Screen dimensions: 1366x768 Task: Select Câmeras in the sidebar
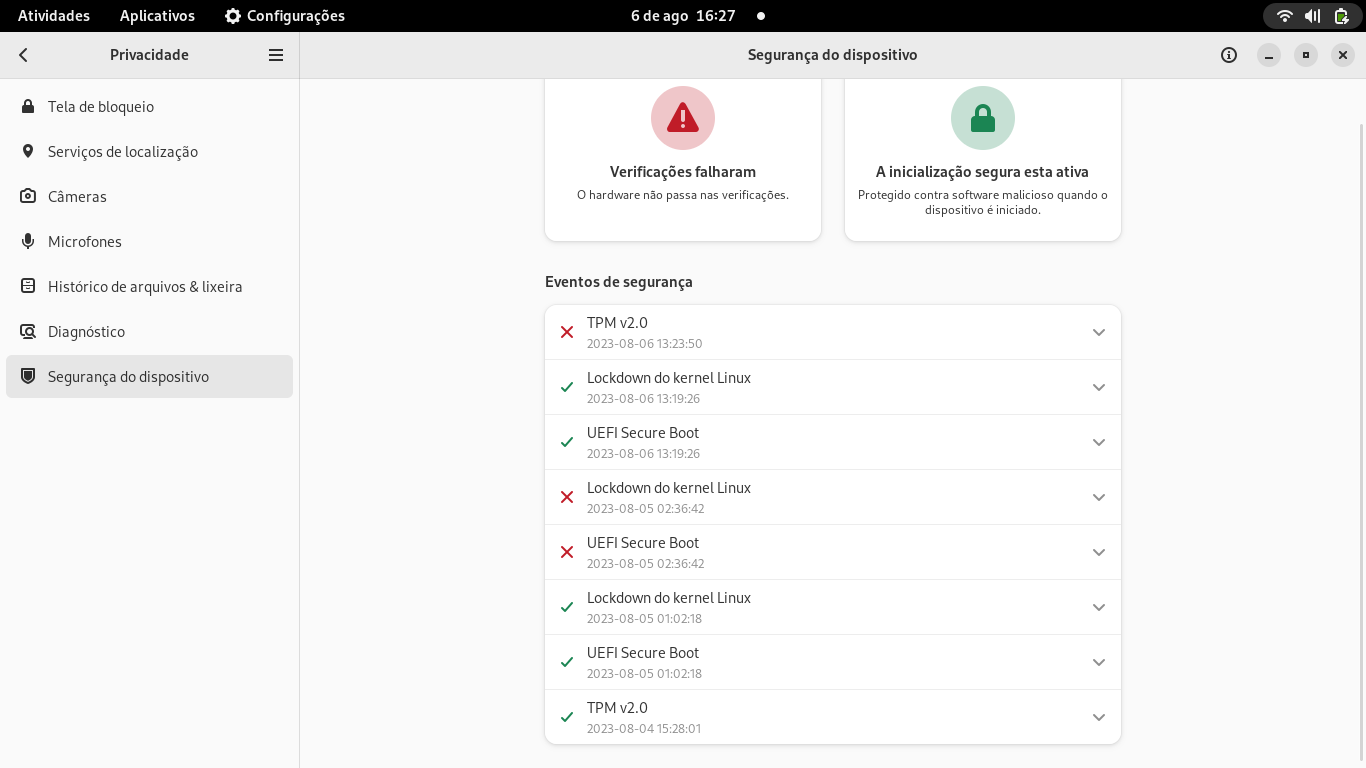(149, 196)
